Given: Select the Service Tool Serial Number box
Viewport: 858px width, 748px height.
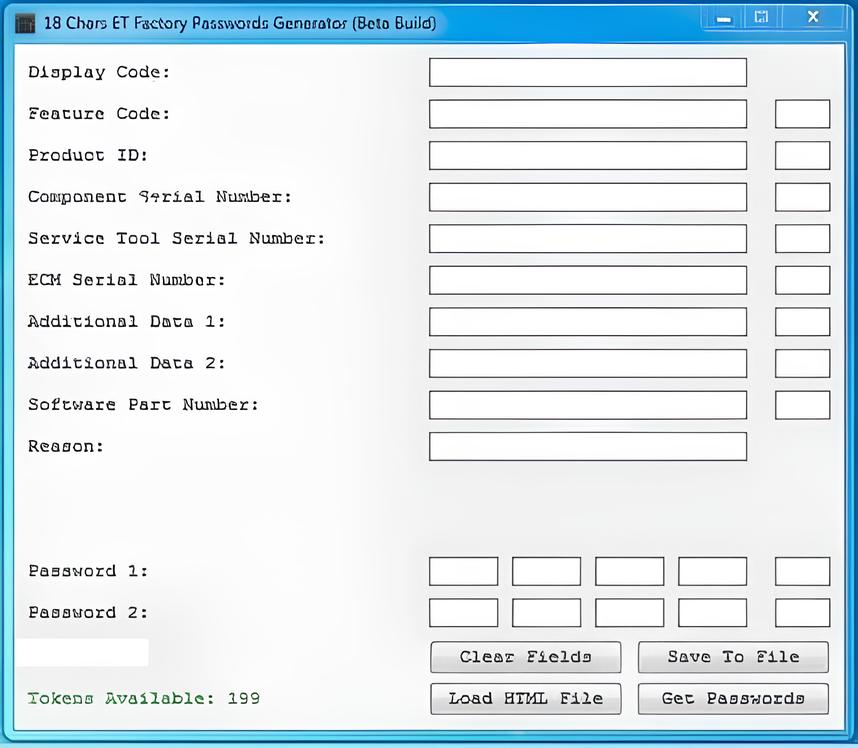Looking at the screenshot, I should 587,238.
